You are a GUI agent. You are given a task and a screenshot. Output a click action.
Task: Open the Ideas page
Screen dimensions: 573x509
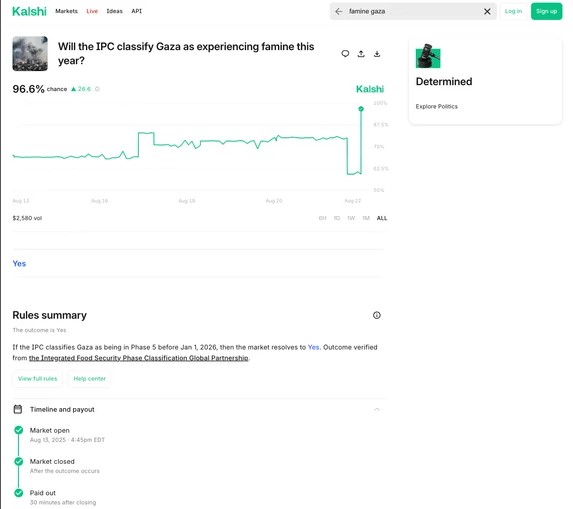coord(114,11)
